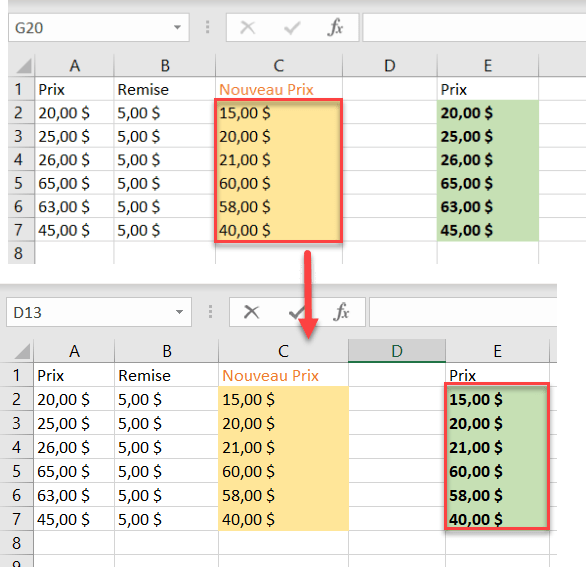Click Select All corner triangle in upper sheet
This screenshot has height=567, width=586.
pos(24,66)
